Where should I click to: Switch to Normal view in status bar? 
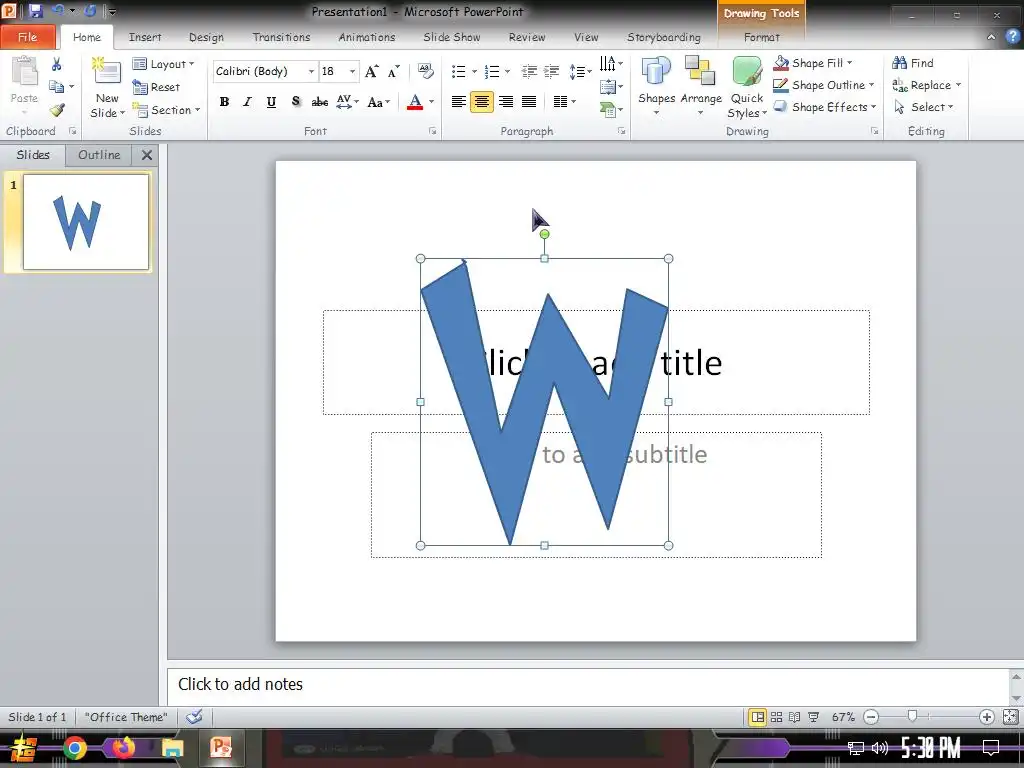click(758, 717)
